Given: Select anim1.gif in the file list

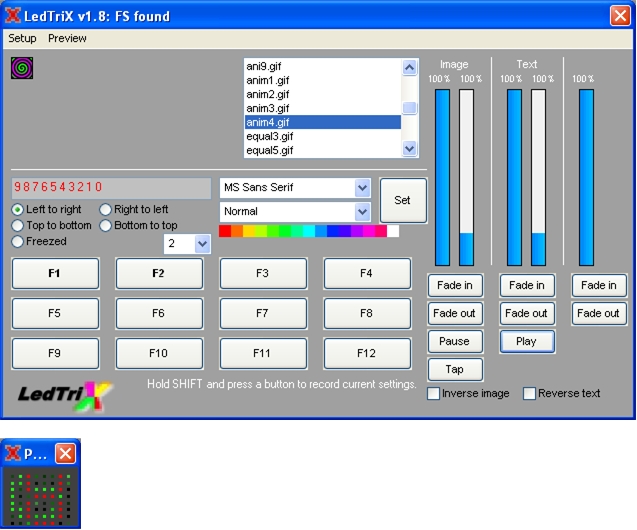Looking at the screenshot, I should 323,80.
